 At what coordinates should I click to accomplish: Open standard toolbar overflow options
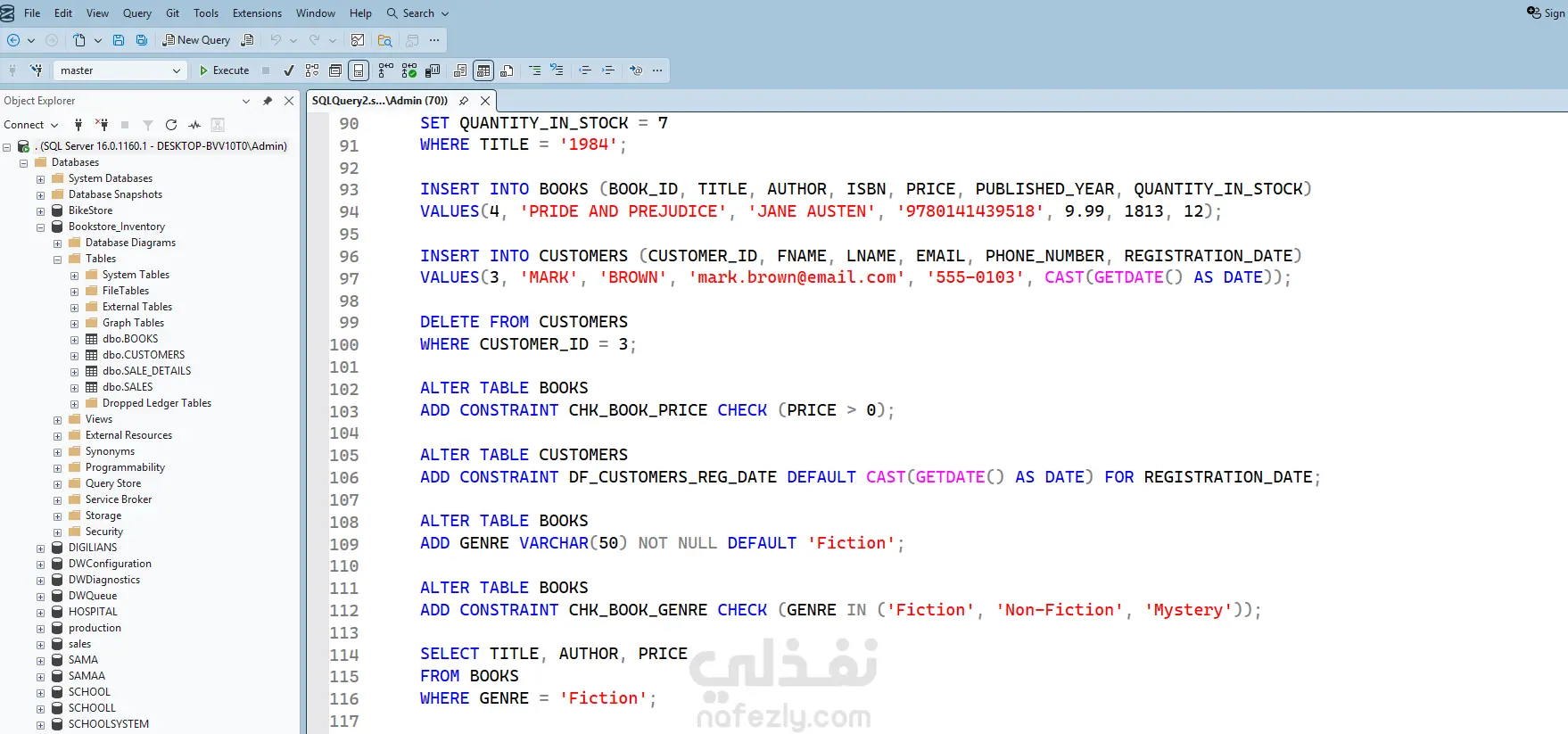tap(434, 40)
